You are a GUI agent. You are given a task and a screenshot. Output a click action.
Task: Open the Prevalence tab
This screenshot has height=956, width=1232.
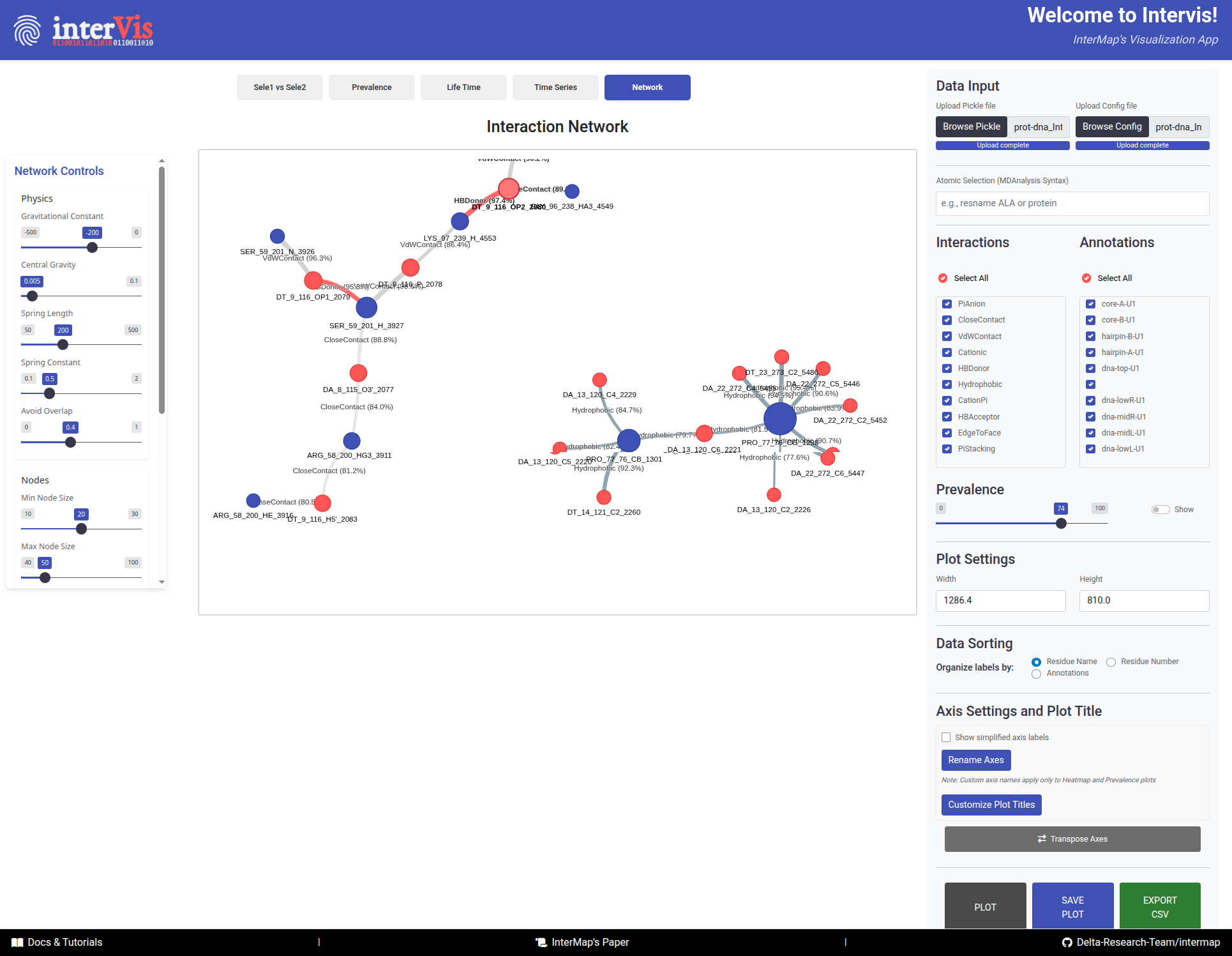372,87
